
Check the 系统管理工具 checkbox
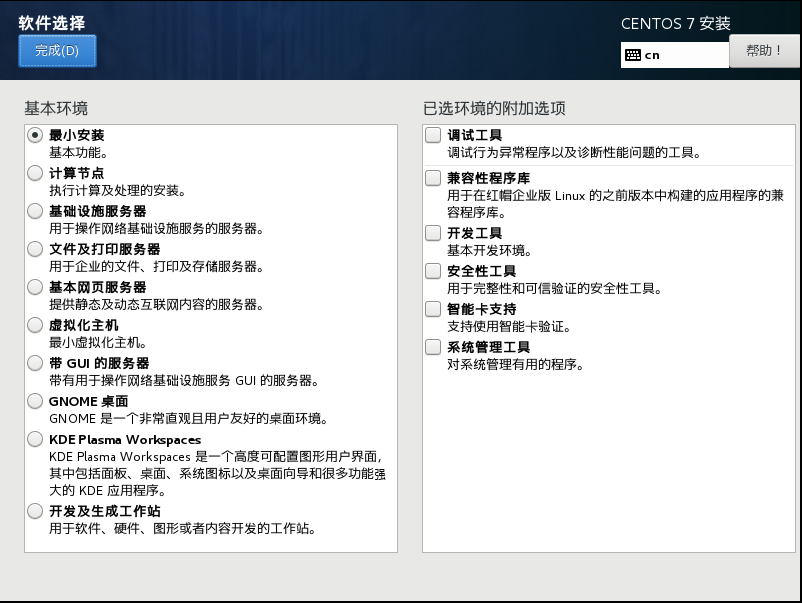click(433, 347)
